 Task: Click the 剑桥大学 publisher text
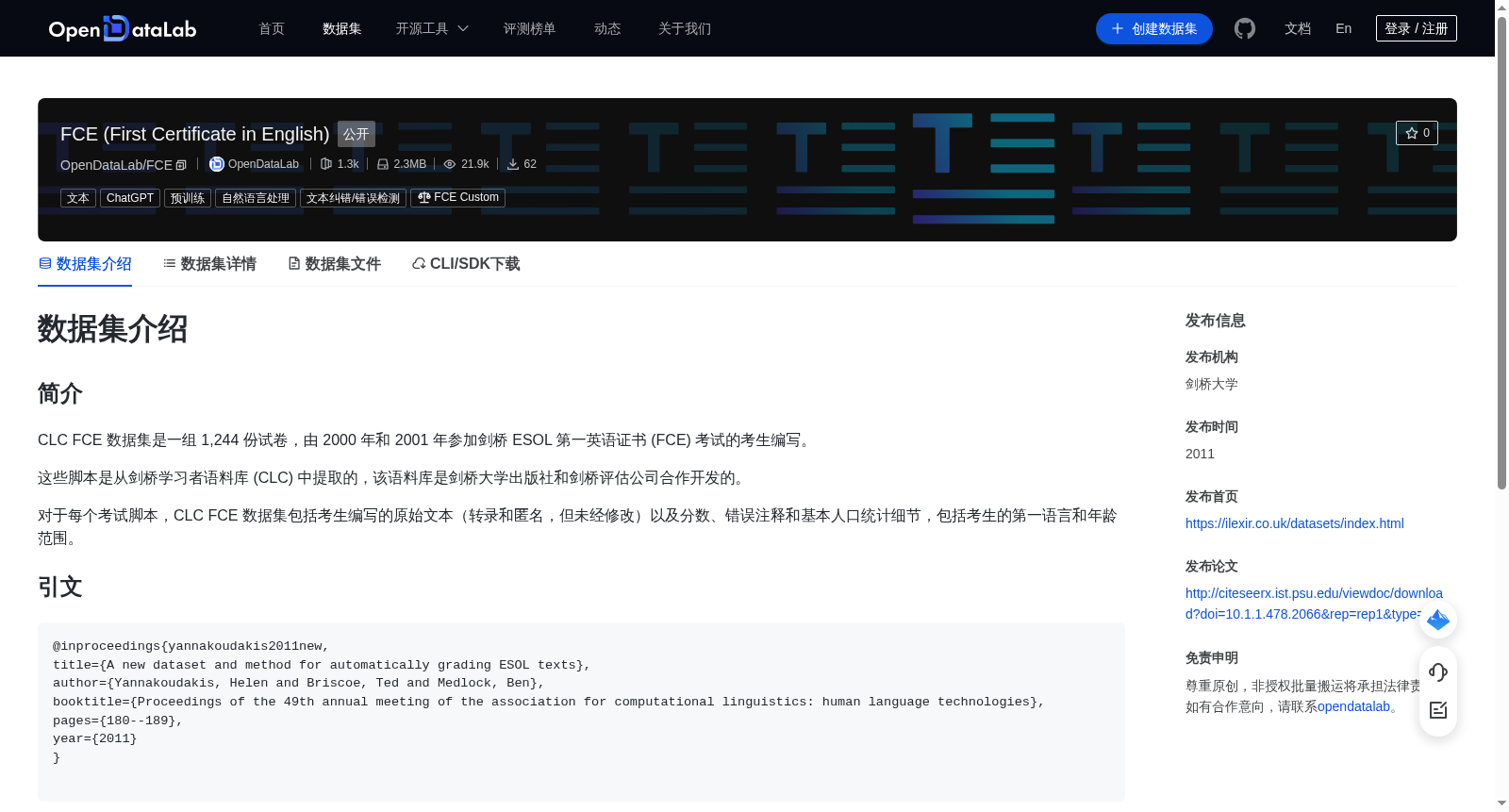tap(1212, 384)
